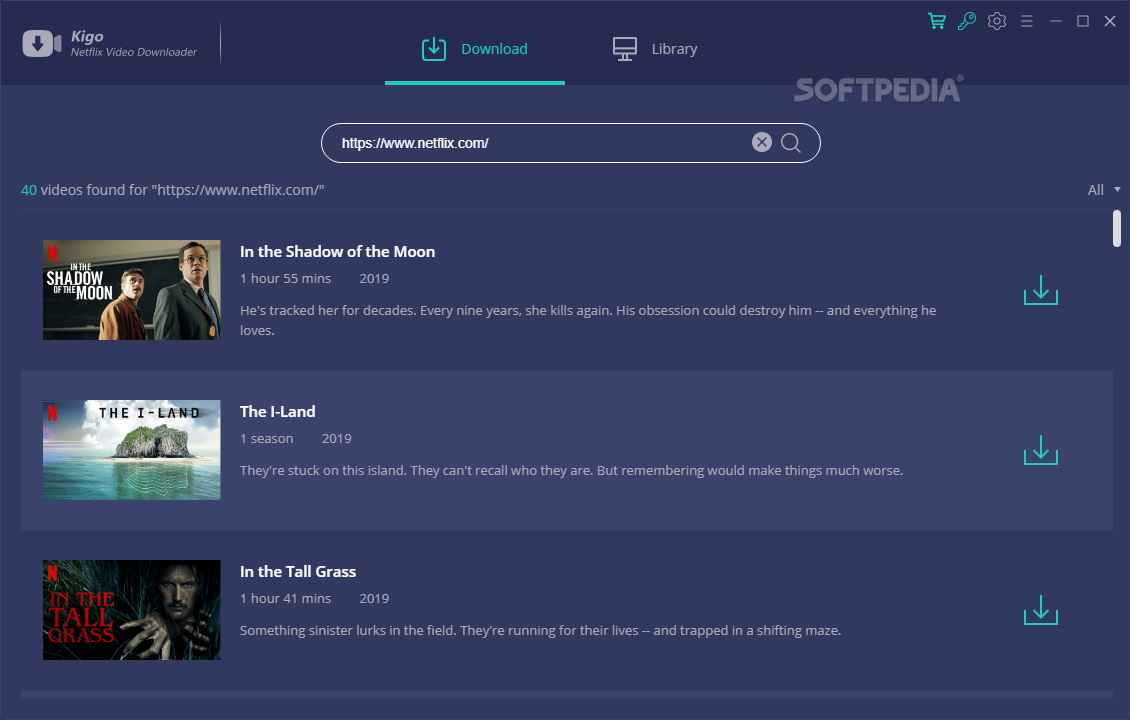
Task: Click the key registration icon
Action: click(x=966, y=21)
